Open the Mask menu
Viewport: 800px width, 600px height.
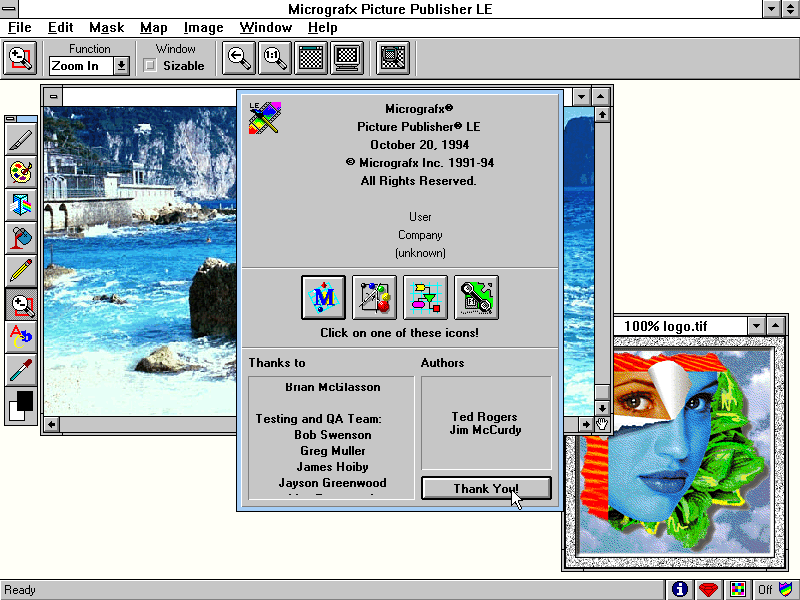point(106,28)
